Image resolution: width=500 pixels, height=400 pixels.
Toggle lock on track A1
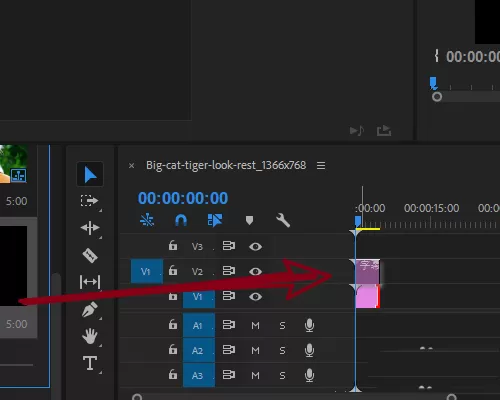pos(173,324)
